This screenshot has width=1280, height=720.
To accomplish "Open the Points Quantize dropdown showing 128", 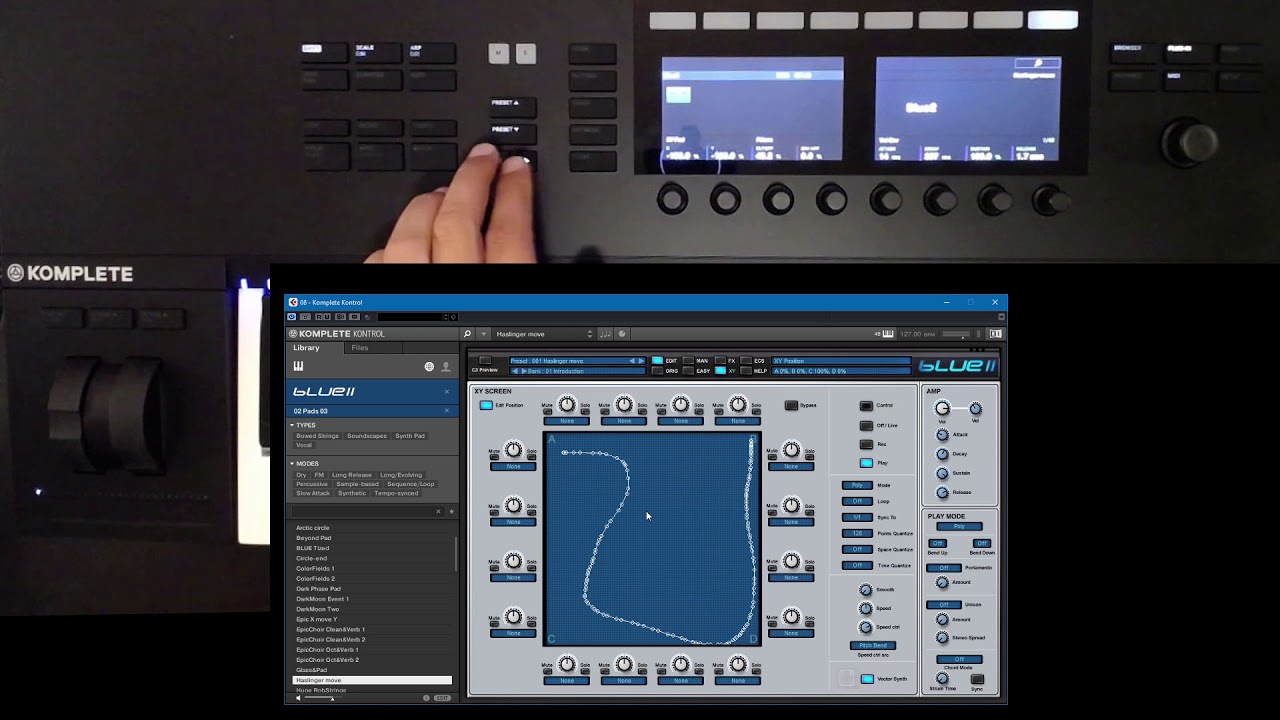I will tap(857, 533).
